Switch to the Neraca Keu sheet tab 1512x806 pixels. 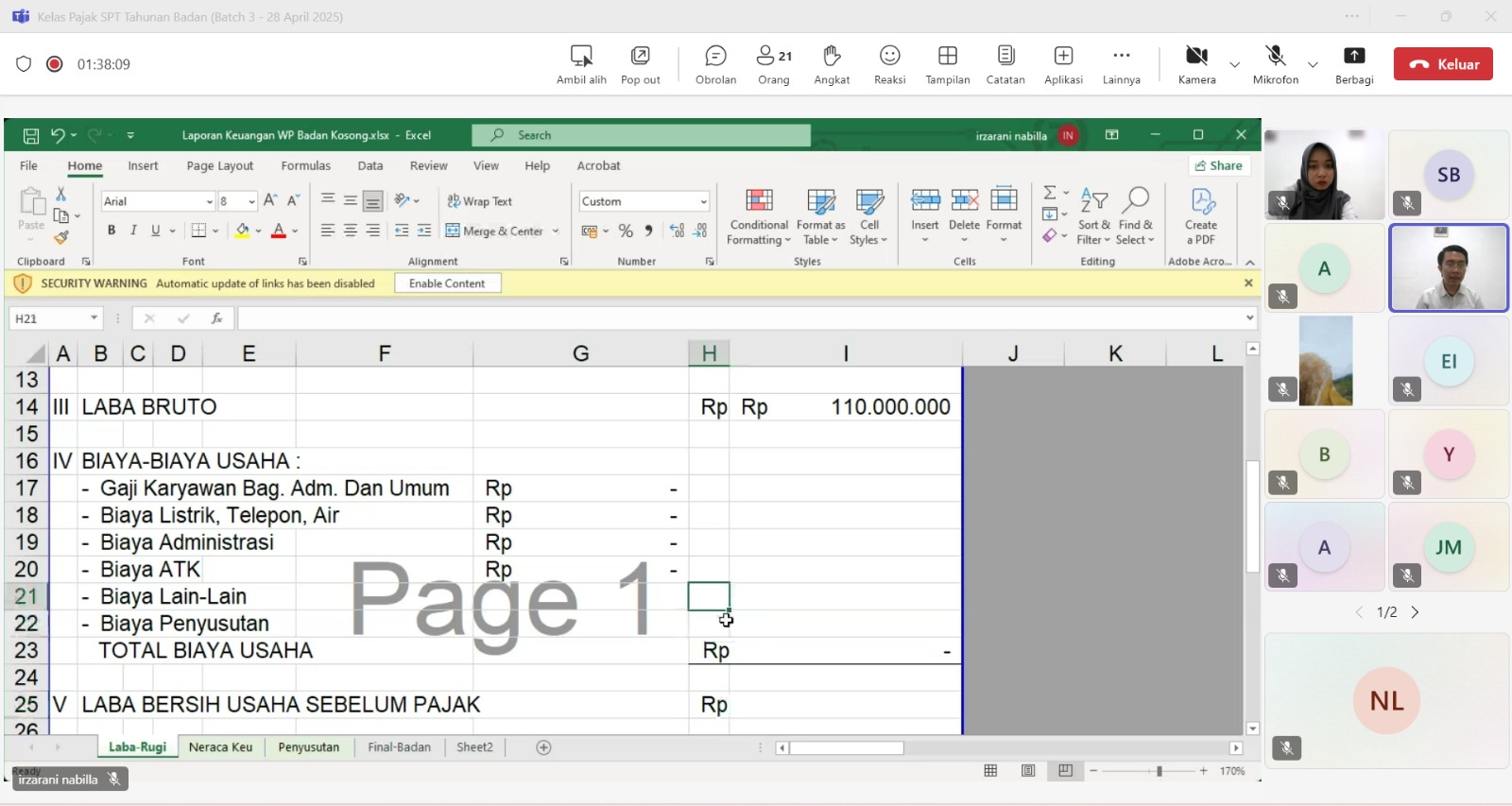tap(220, 747)
